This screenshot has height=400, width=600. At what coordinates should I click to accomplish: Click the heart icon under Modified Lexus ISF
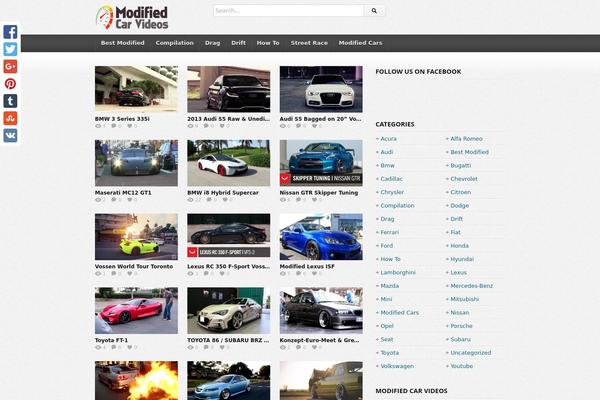315,273
